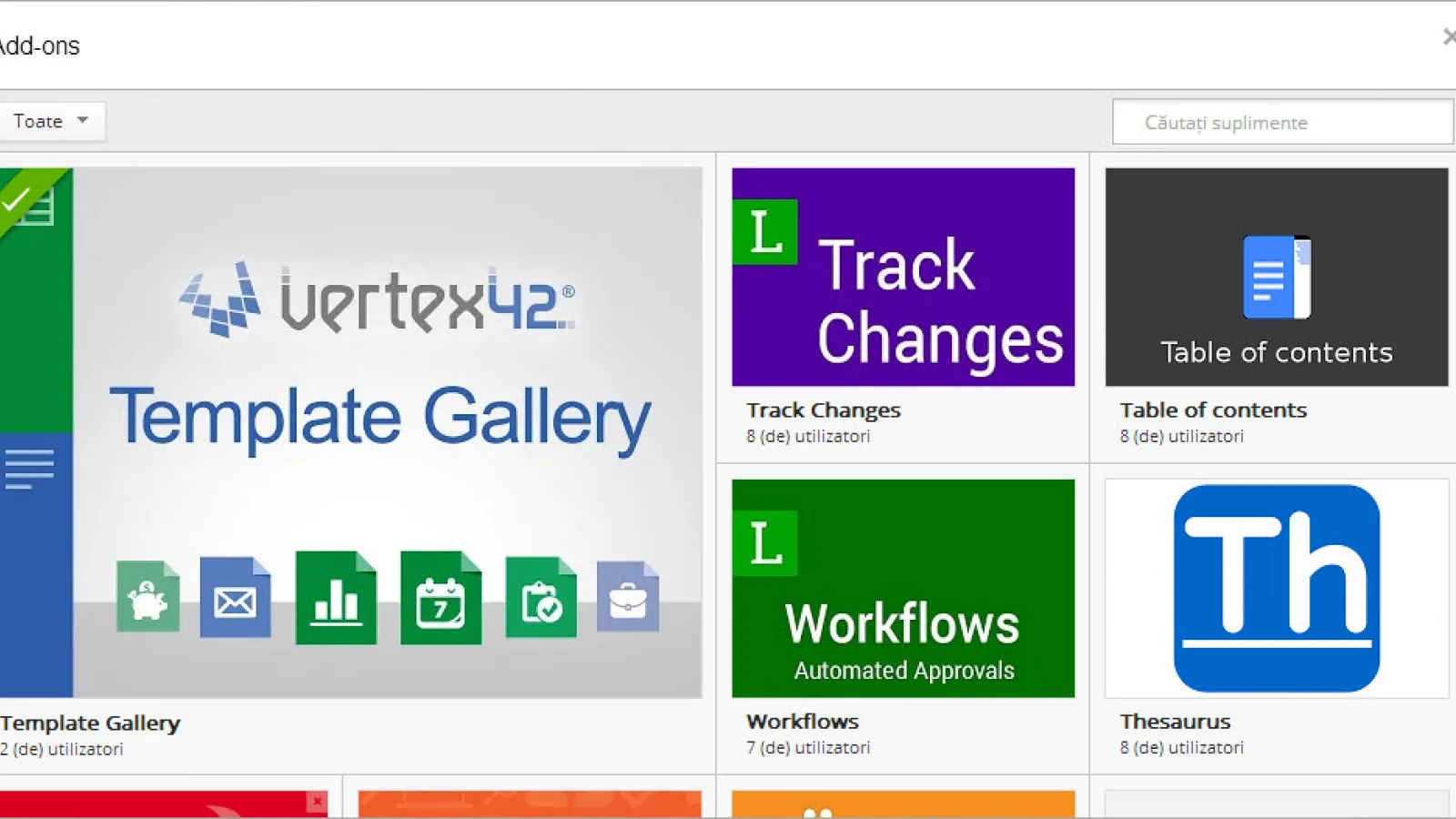Viewport: 1456px width, 819px height.
Task: Click the Add-ons dialog title
Action: click(39, 45)
